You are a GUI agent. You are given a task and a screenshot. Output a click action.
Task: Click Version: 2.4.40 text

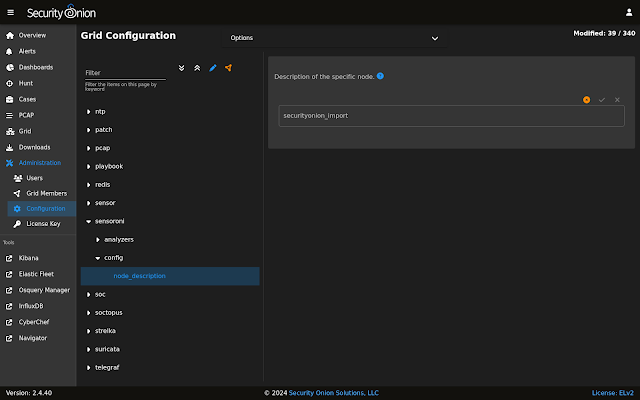29,393
